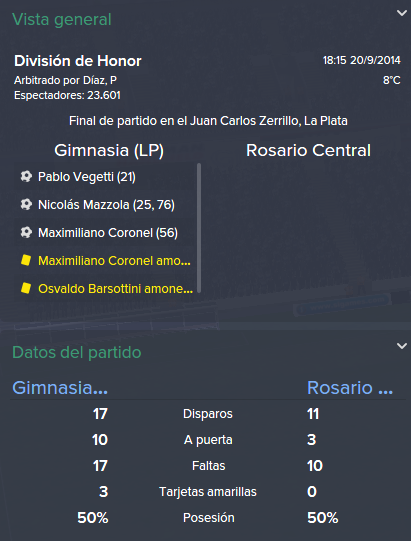Collapse the Vista general panel chevron
Viewport: 411px width, 541px height.
coord(402,13)
